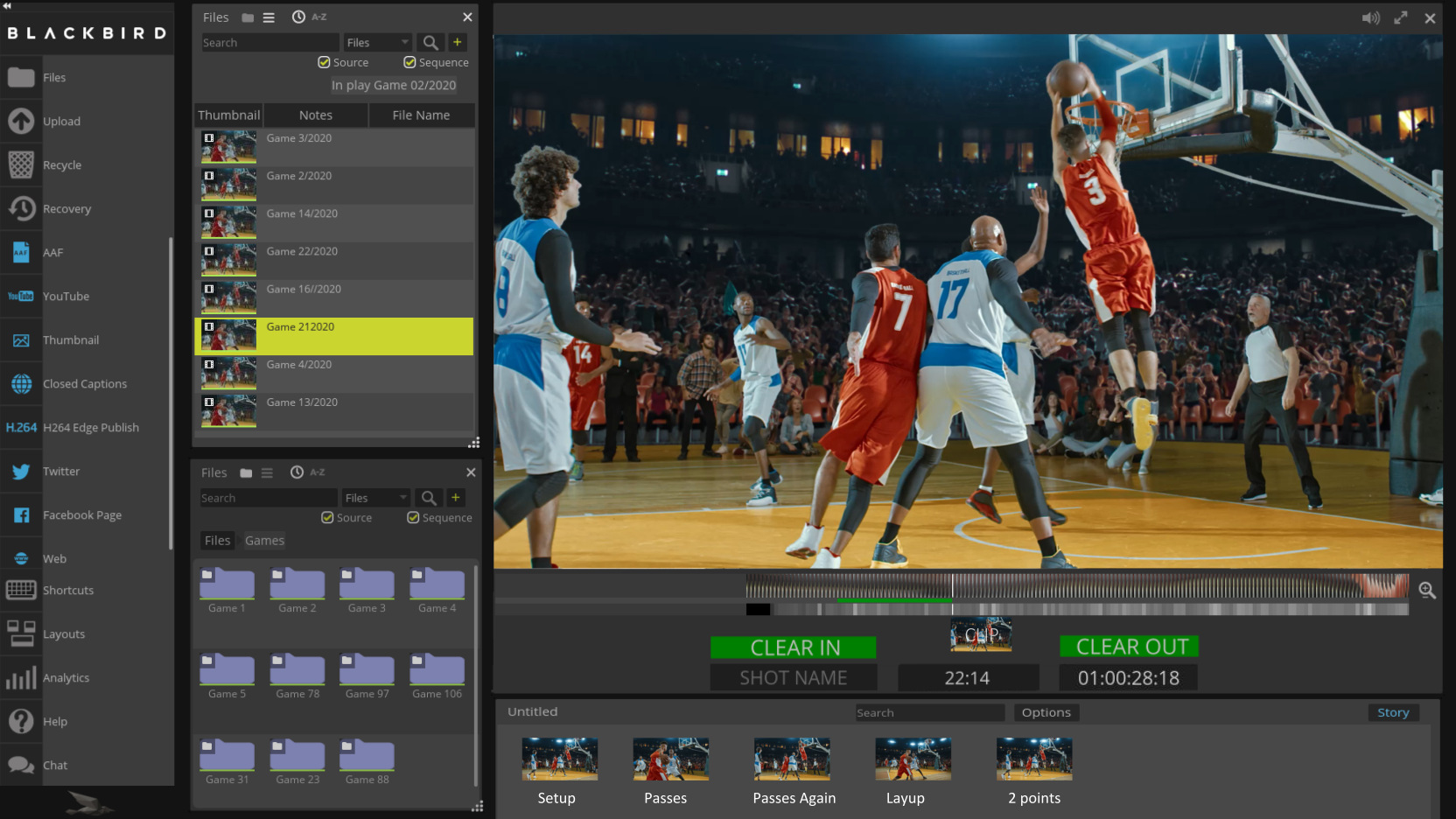This screenshot has height=819, width=1456.
Task: Click the timeline zoom magnifier icon
Action: pos(1427,591)
